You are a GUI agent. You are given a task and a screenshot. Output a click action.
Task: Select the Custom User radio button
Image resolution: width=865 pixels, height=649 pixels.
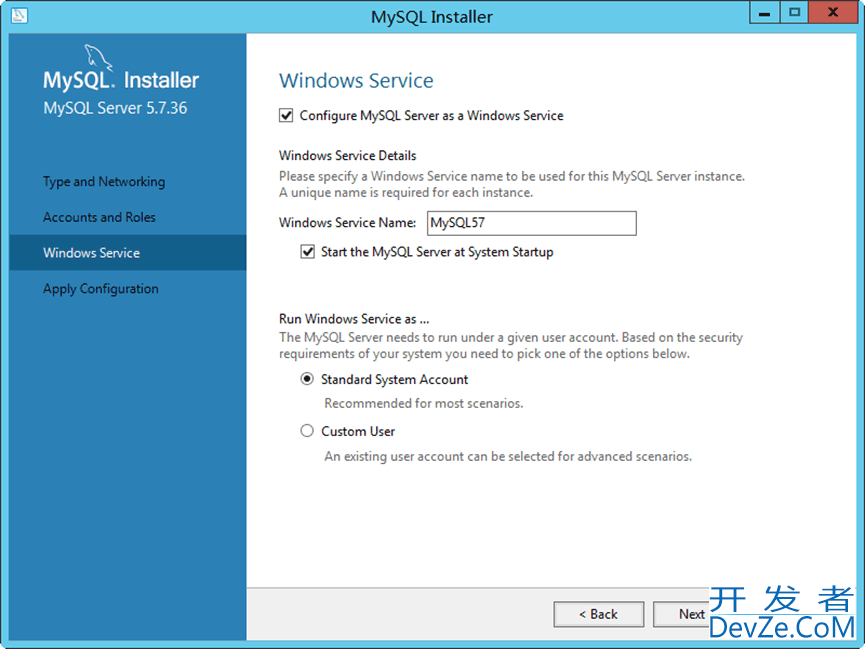(307, 431)
